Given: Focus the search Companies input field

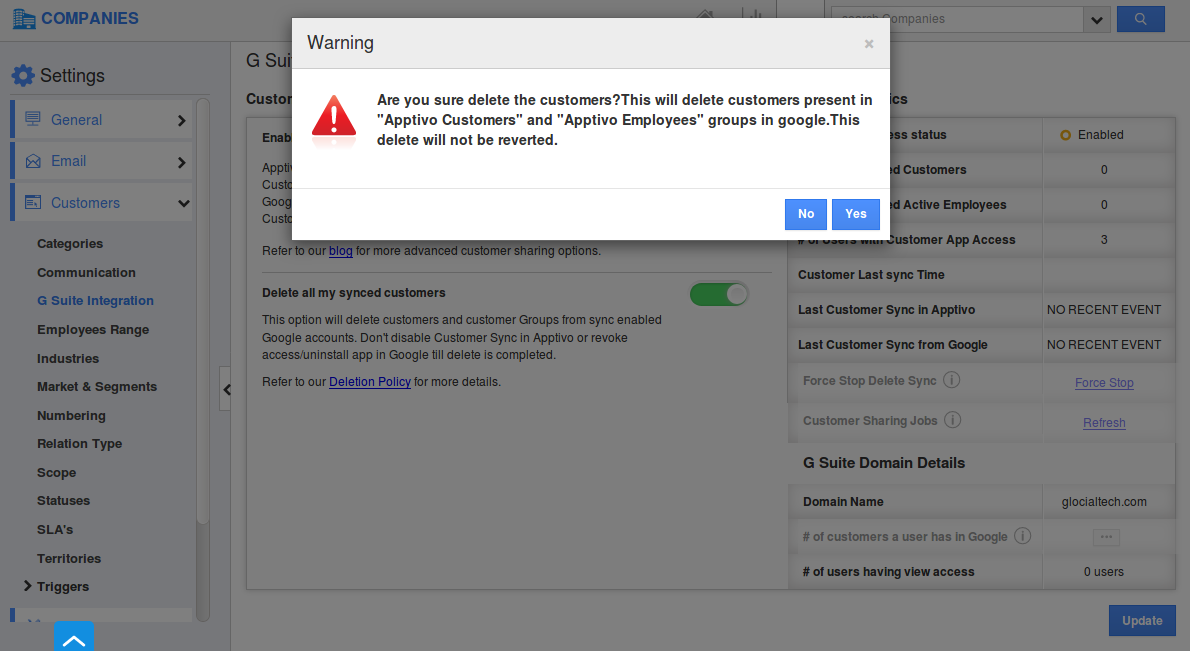Looking at the screenshot, I should click(956, 19).
